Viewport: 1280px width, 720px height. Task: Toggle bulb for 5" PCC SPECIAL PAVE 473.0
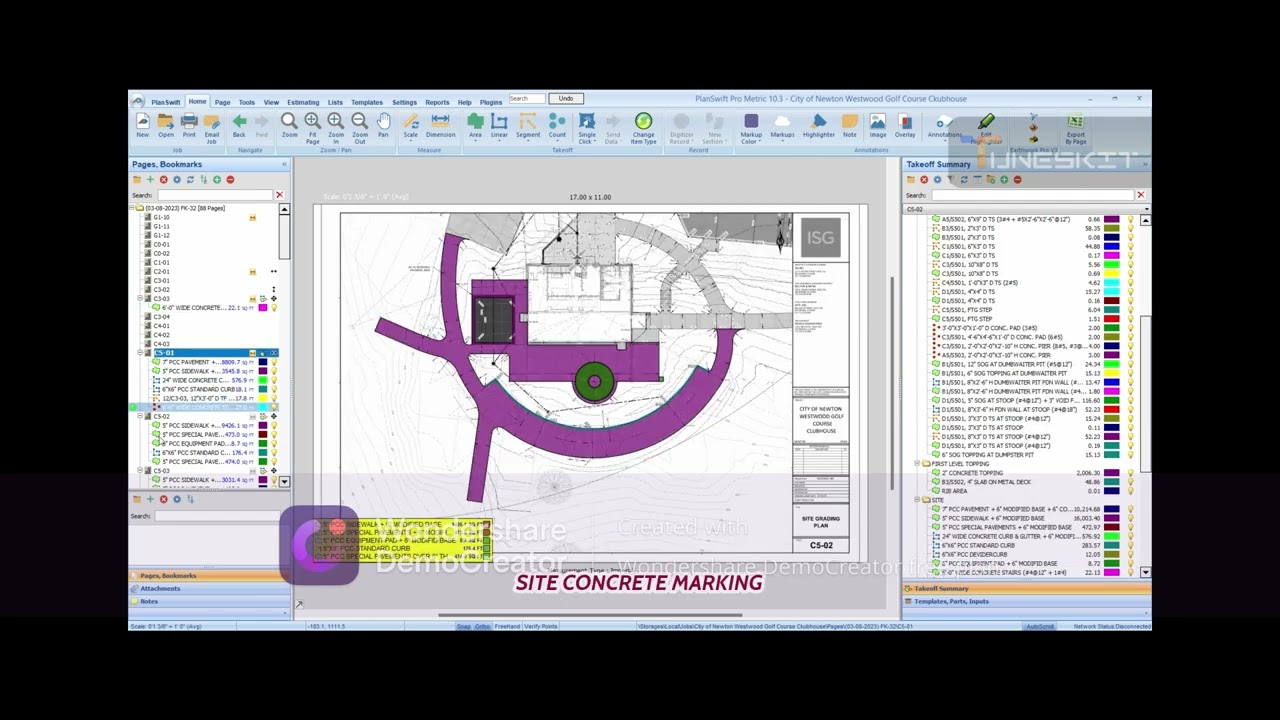[x=274, y=435]
